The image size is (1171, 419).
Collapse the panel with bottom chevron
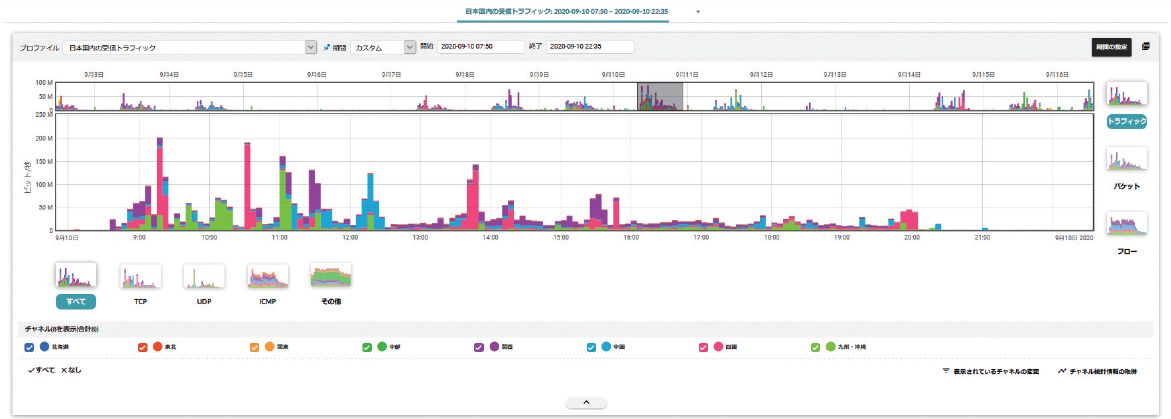[586, 403]
